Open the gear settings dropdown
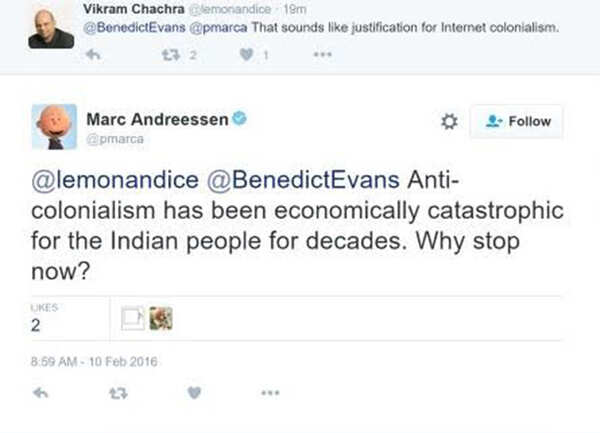This screenshot has height=433, width=600. 449,121
